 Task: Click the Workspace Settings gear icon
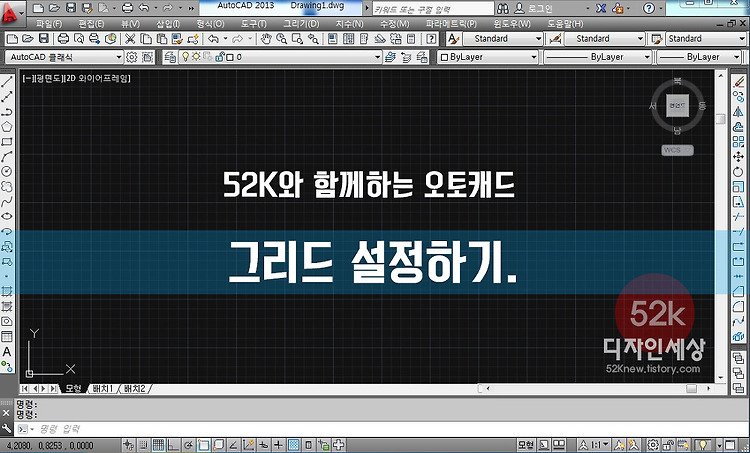(x=132, y=57)
